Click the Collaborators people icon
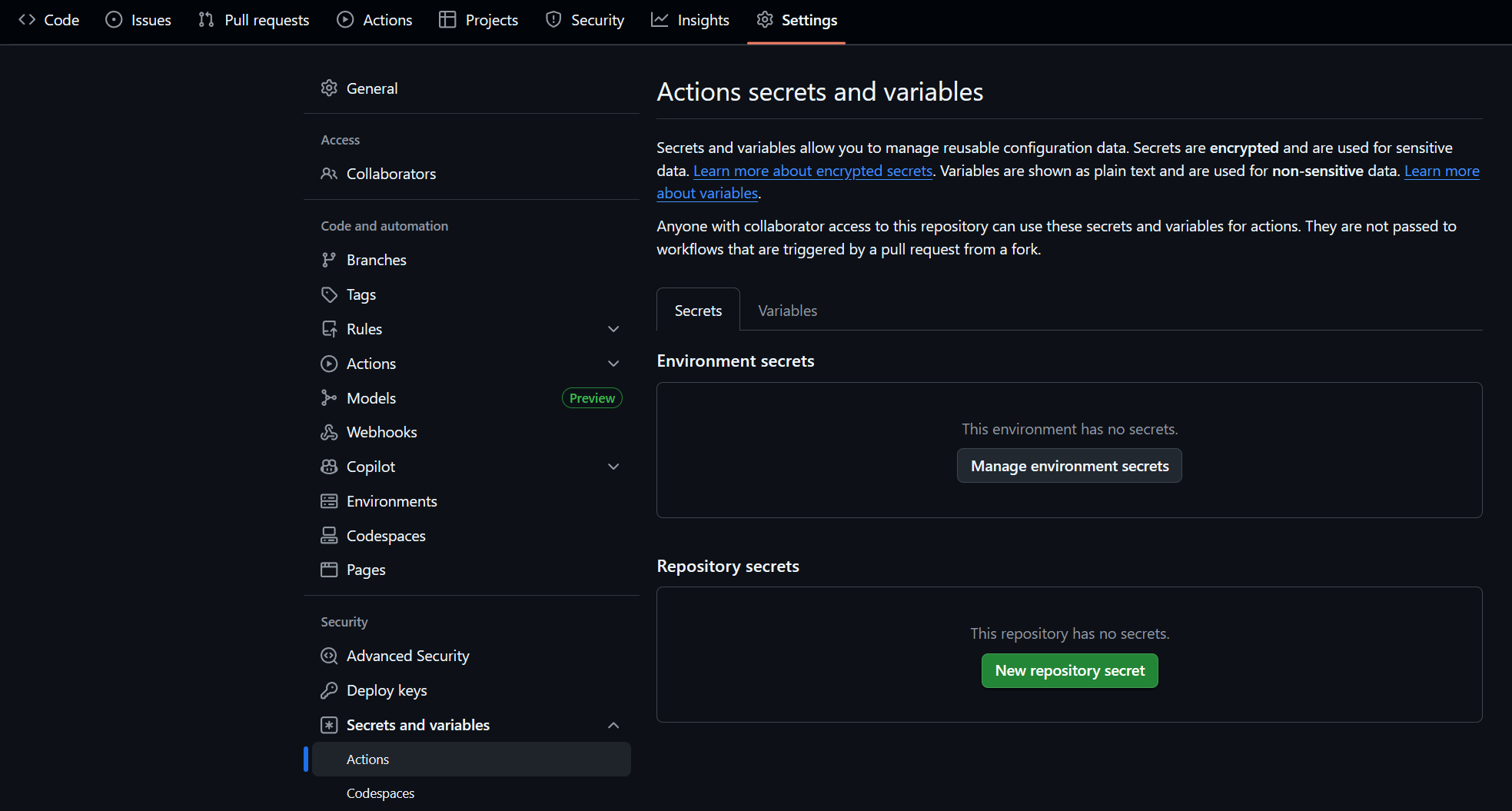Screen dimensions: 1512x811 (329, 174)
